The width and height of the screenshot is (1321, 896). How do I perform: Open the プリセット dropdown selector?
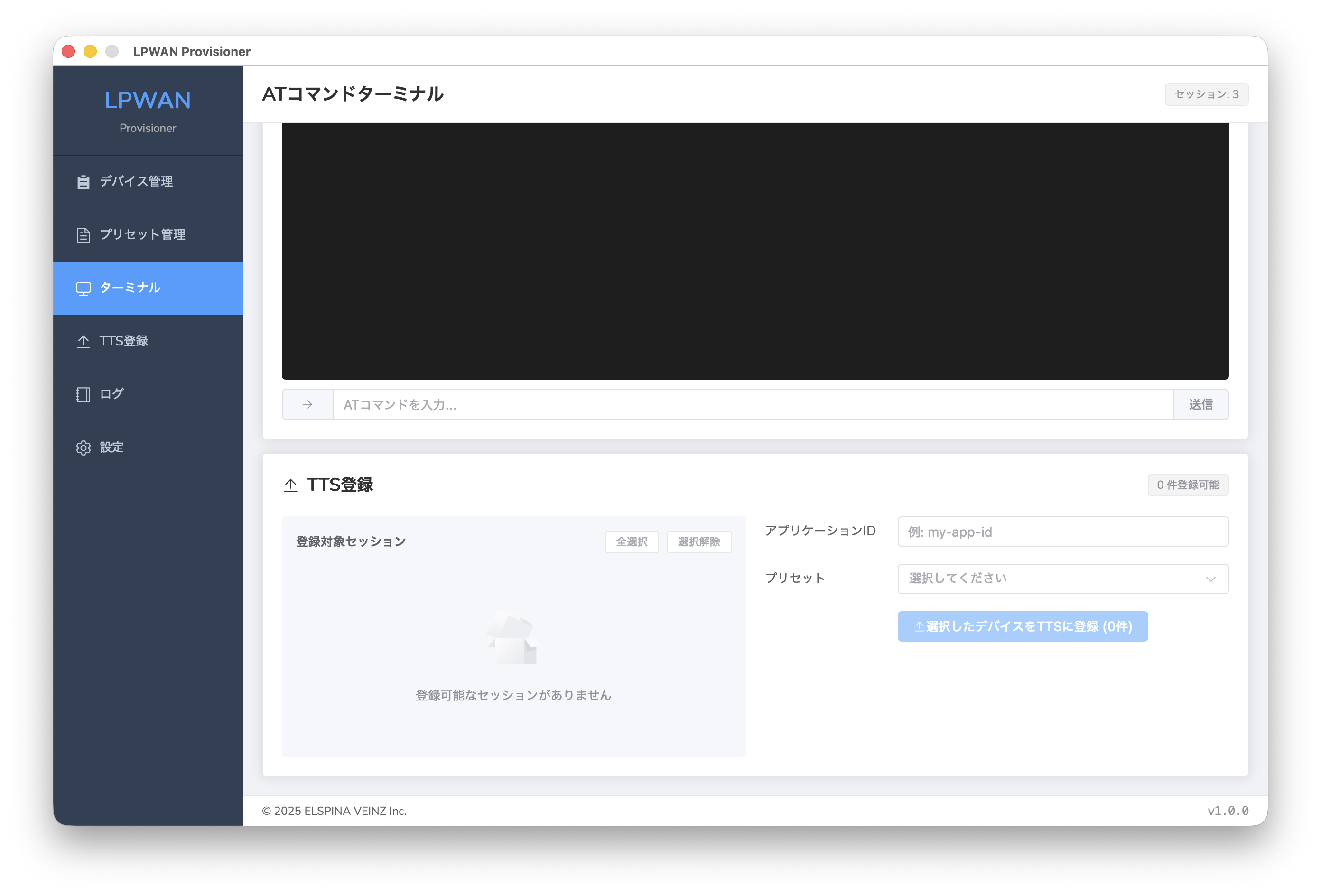click(1062, 579)
